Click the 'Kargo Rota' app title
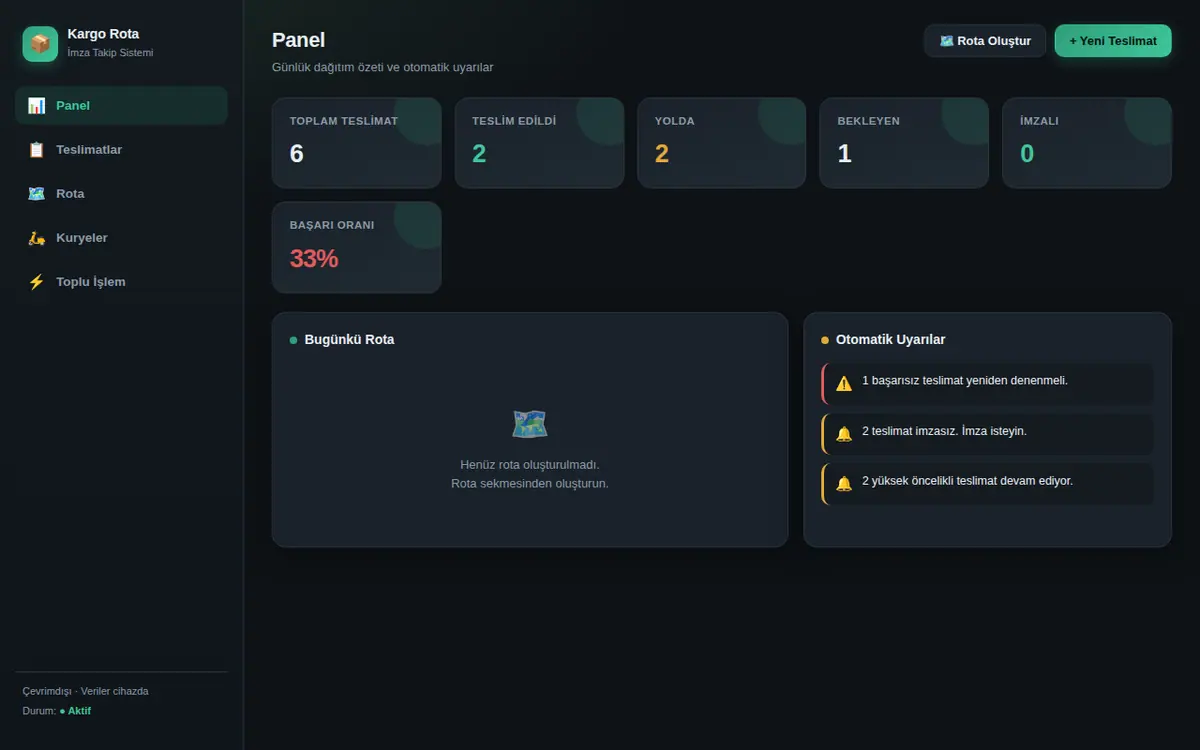 tap(103, 34)
